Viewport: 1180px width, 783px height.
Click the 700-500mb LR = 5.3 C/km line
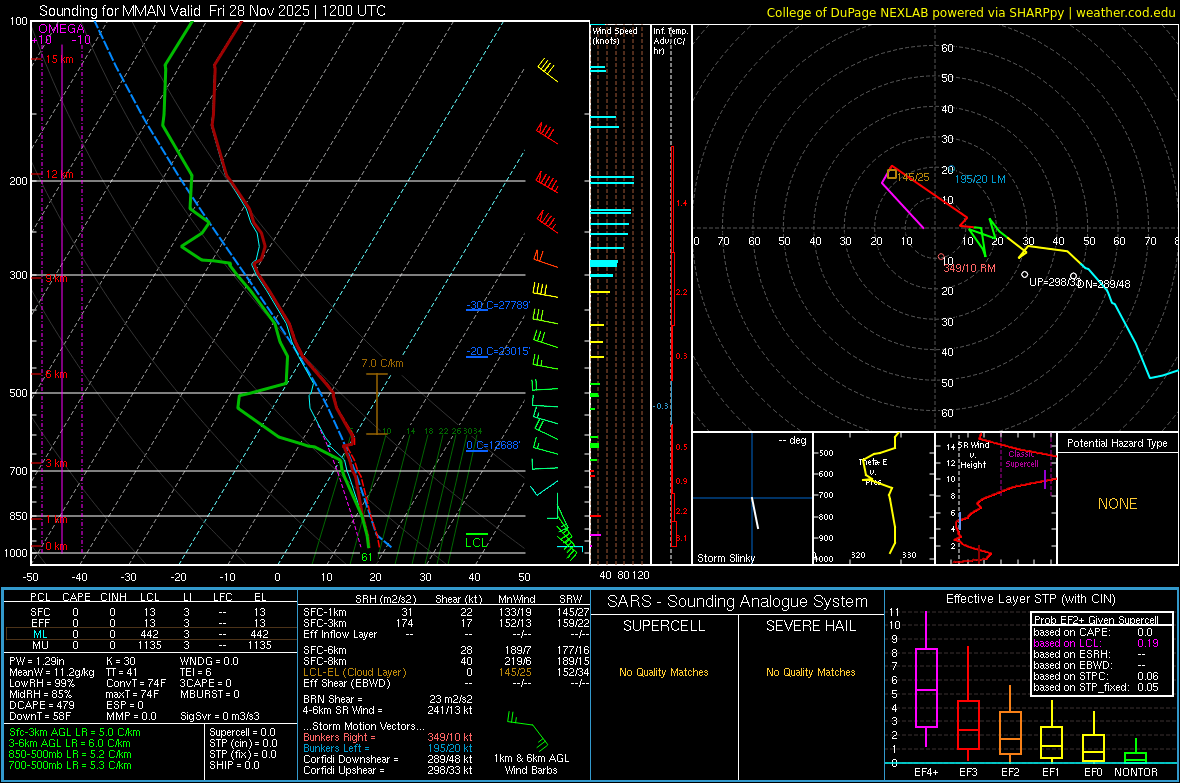(x=70, y=765)
